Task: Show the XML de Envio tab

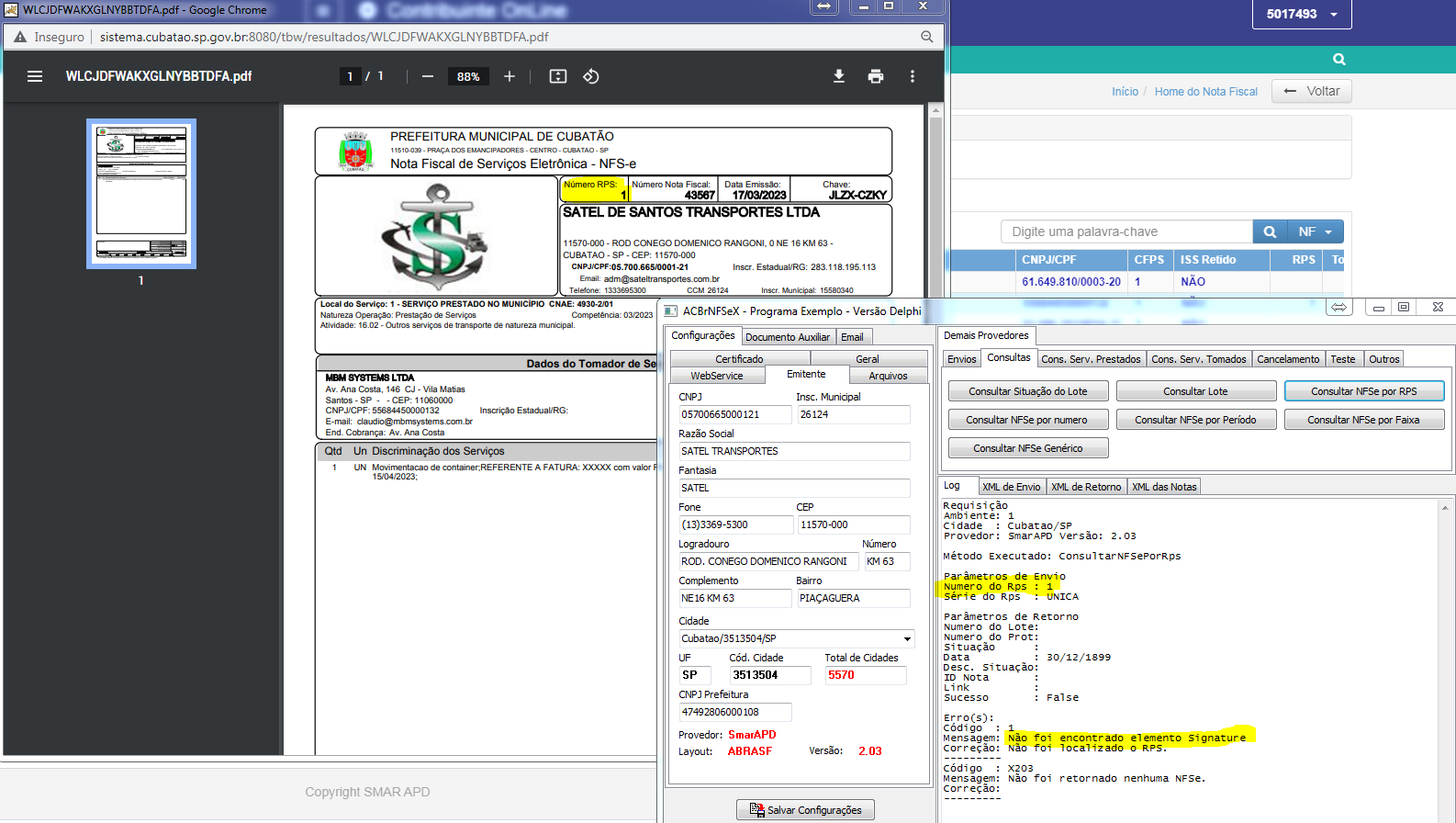Action: [x=1012, y=487]
